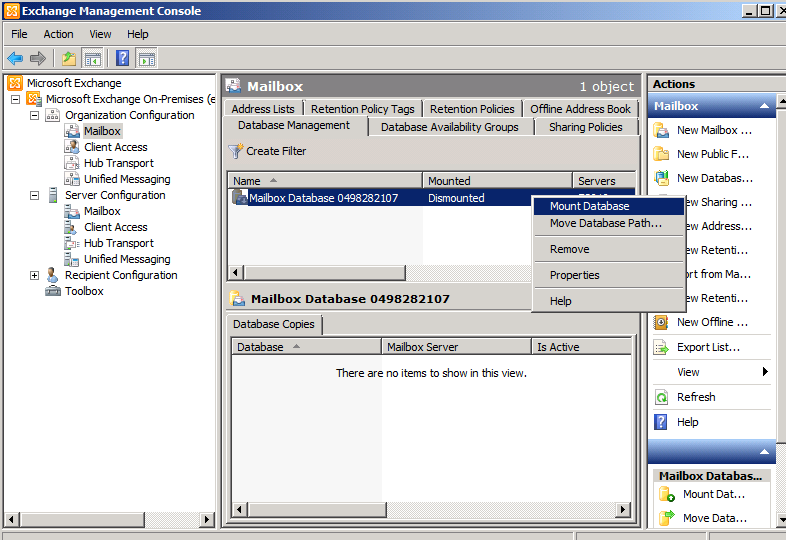786x540 pixels.
Task: Open the Action menu in the menu bar
Action: coord(58,34)
